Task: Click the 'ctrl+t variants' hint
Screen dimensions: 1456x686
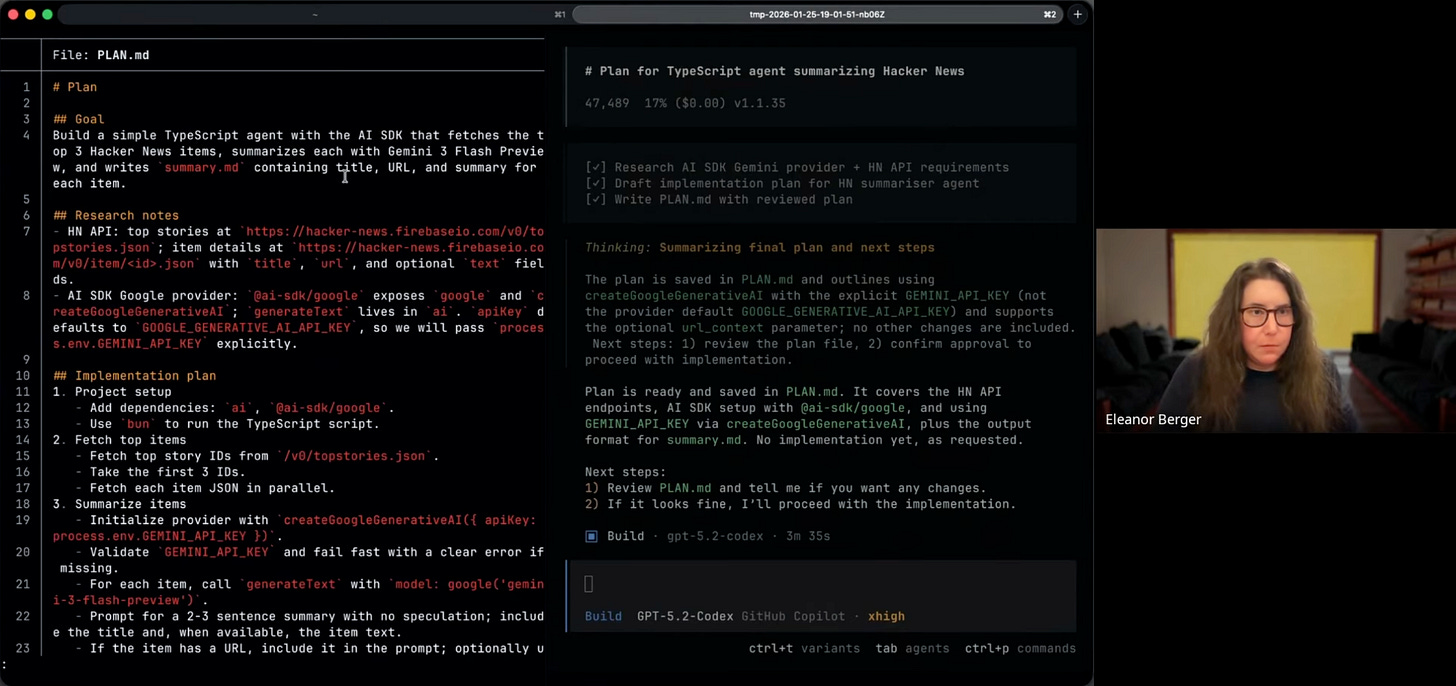Action: point(804,648)
